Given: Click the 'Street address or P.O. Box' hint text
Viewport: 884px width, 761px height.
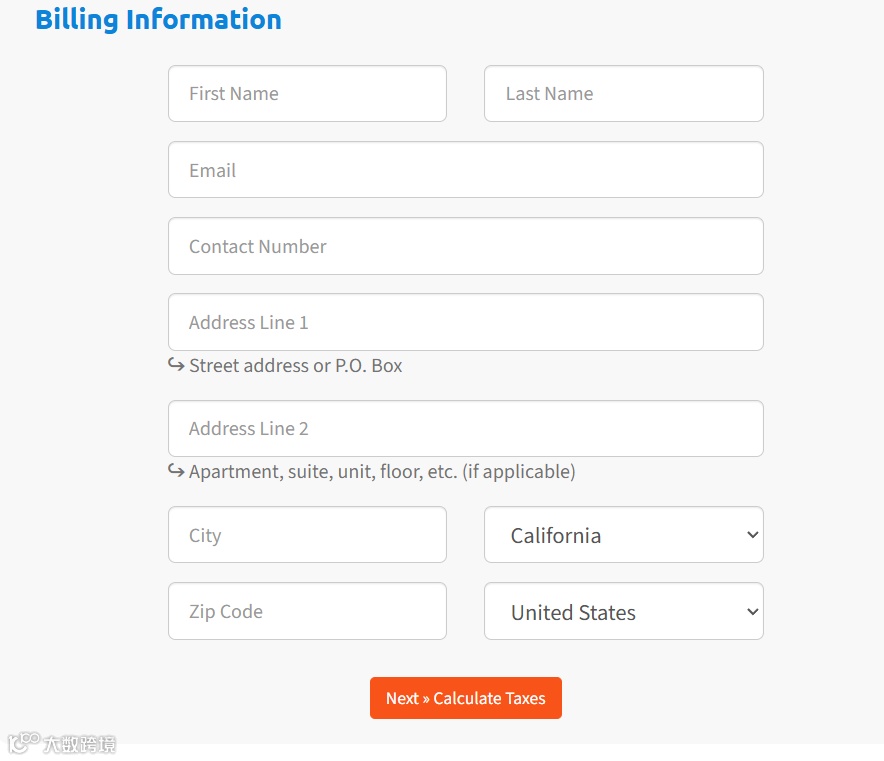Looking at the screenshot, I should click(x=296, y=366).
